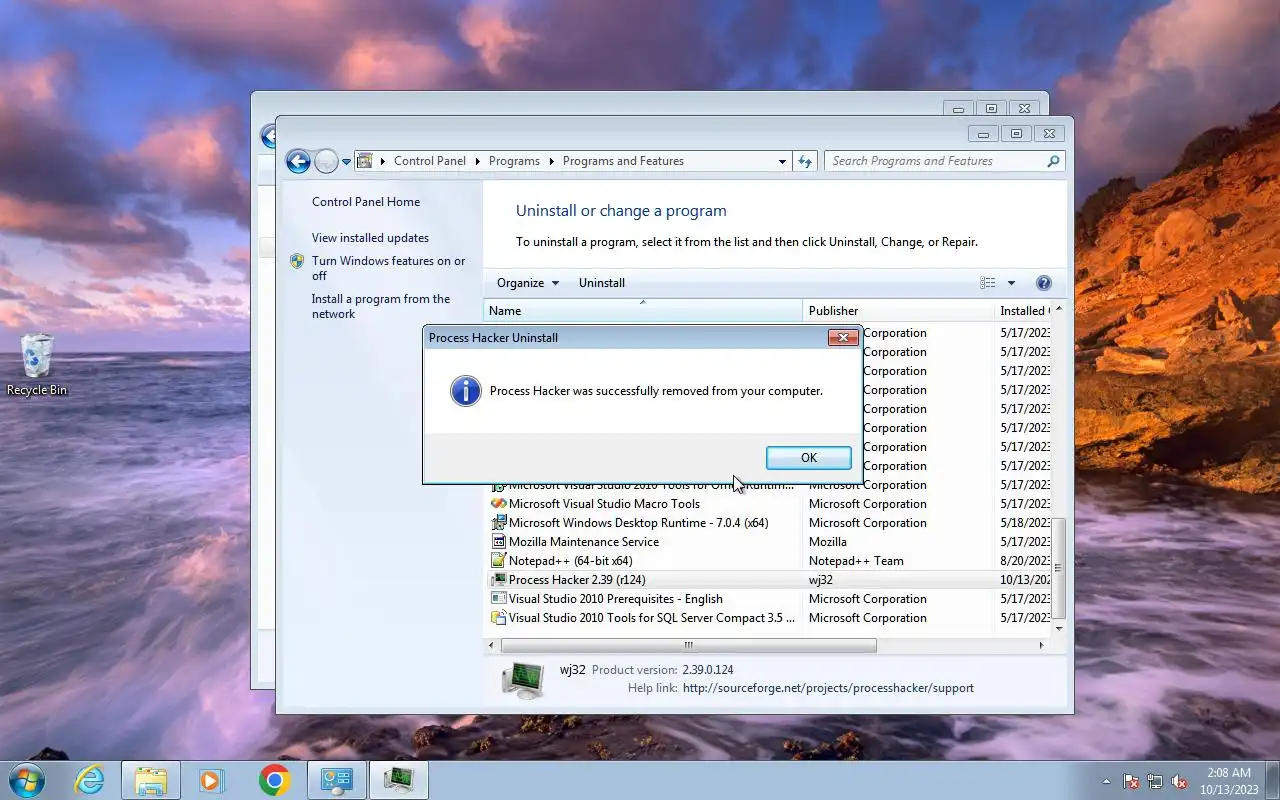The height and width of the screenshot is (800, 1280).
Task: Click the blue information icon in dialog
Action: click(x=466, y=391)
